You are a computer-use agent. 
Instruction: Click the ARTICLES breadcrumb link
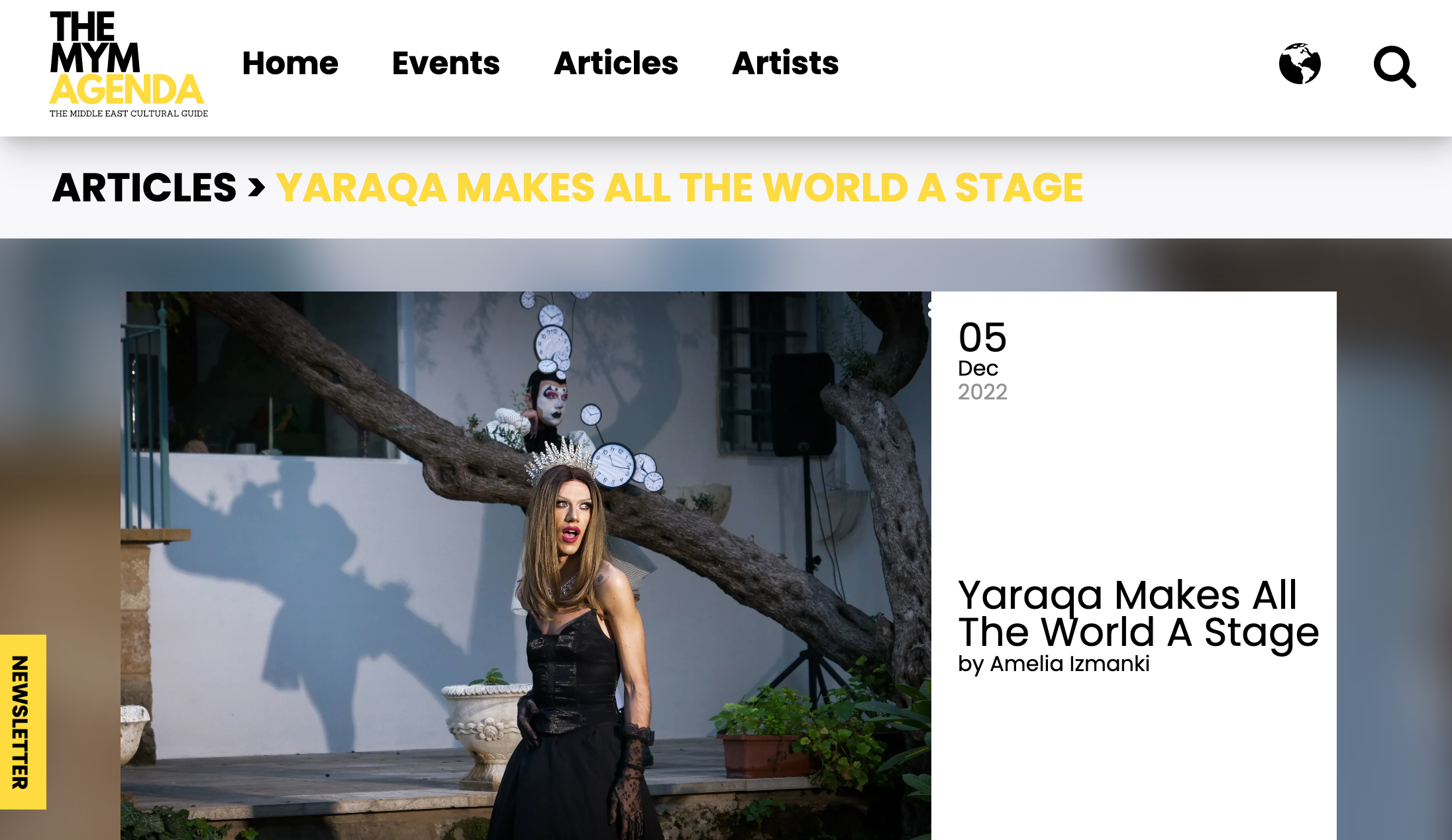[x=144, y=187]
